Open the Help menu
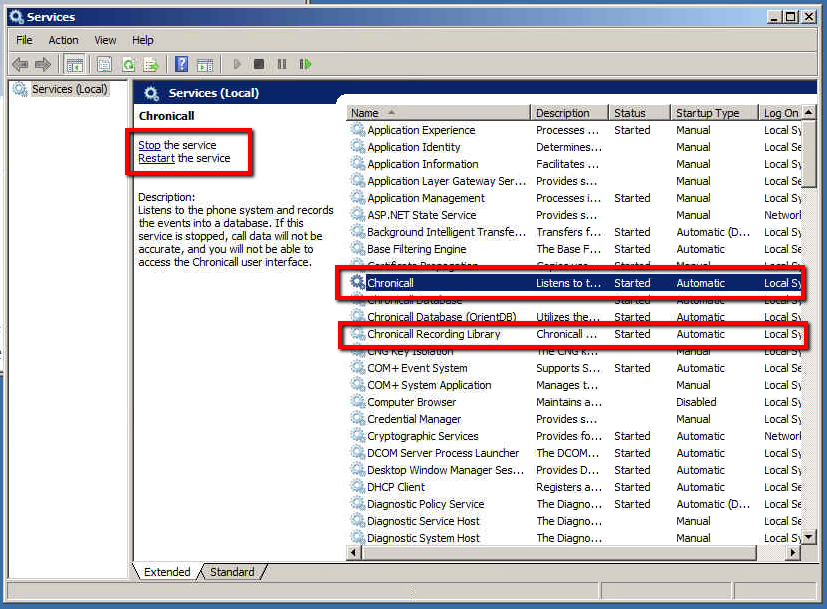 (x=142, y=40)
